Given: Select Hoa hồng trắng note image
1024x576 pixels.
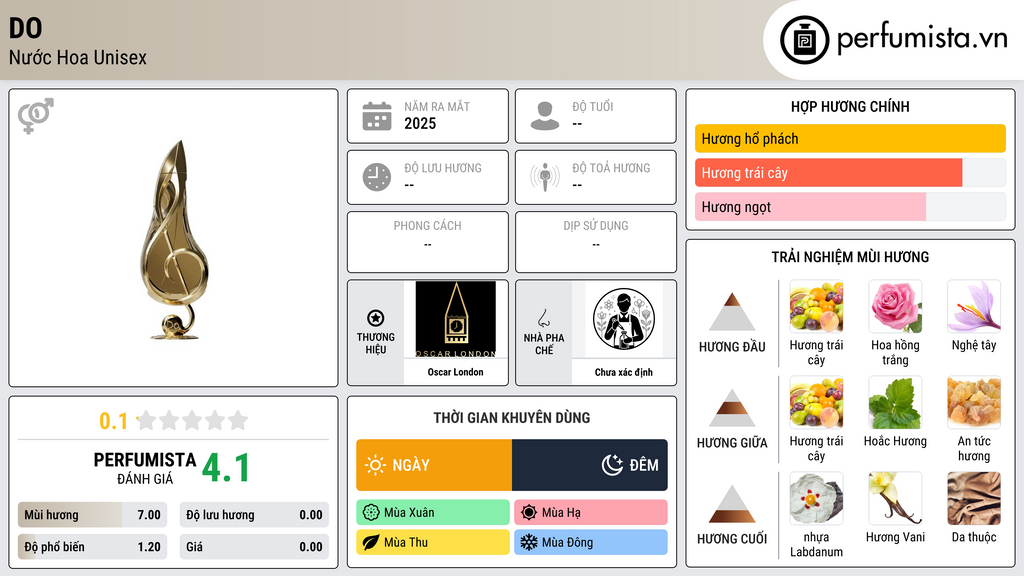Looking at the screenshot, I should 895,307.
